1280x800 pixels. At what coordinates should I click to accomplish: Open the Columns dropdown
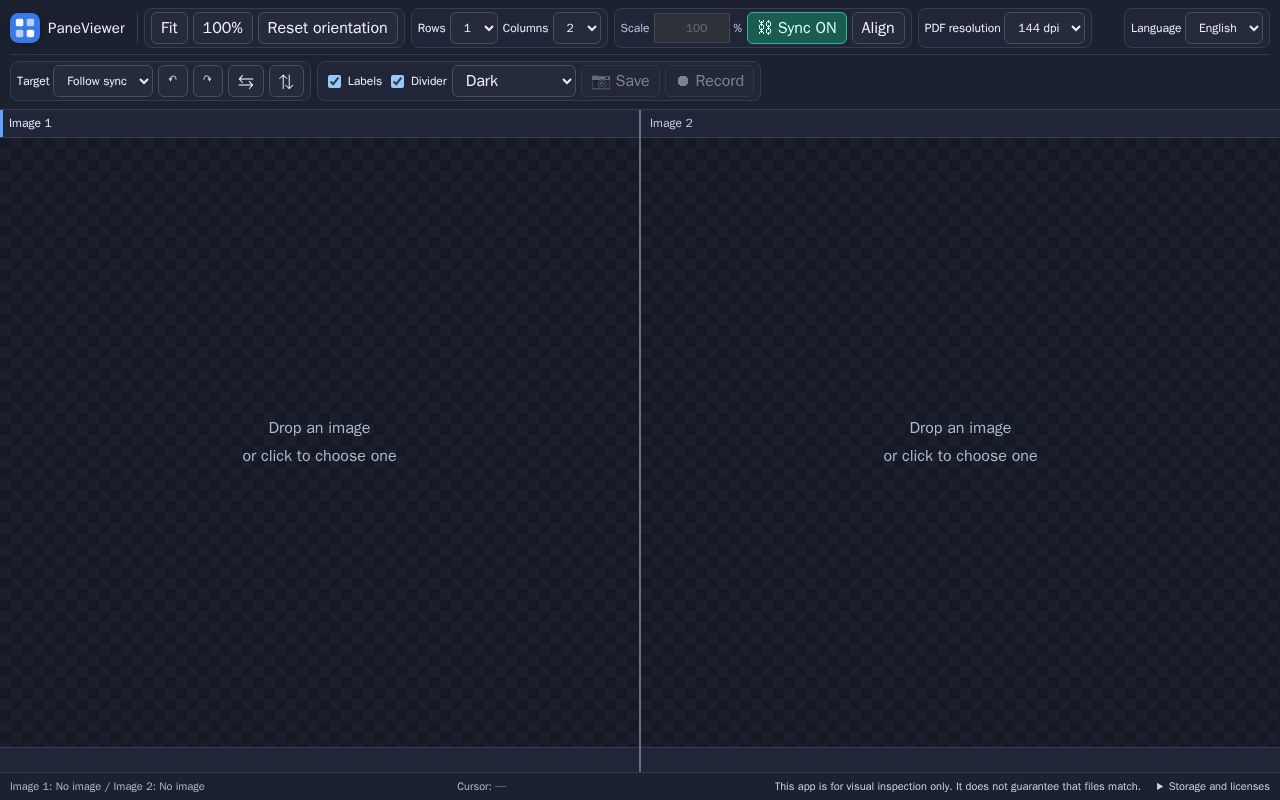(577, 28)
